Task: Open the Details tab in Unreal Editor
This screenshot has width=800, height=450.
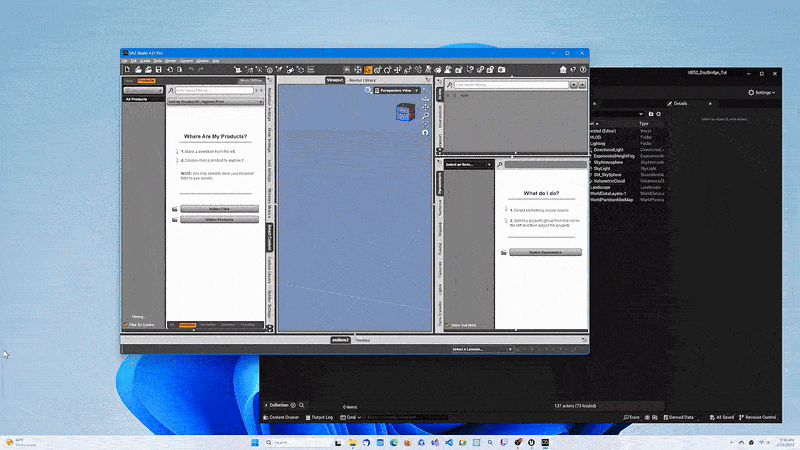Action: (680, 104)
